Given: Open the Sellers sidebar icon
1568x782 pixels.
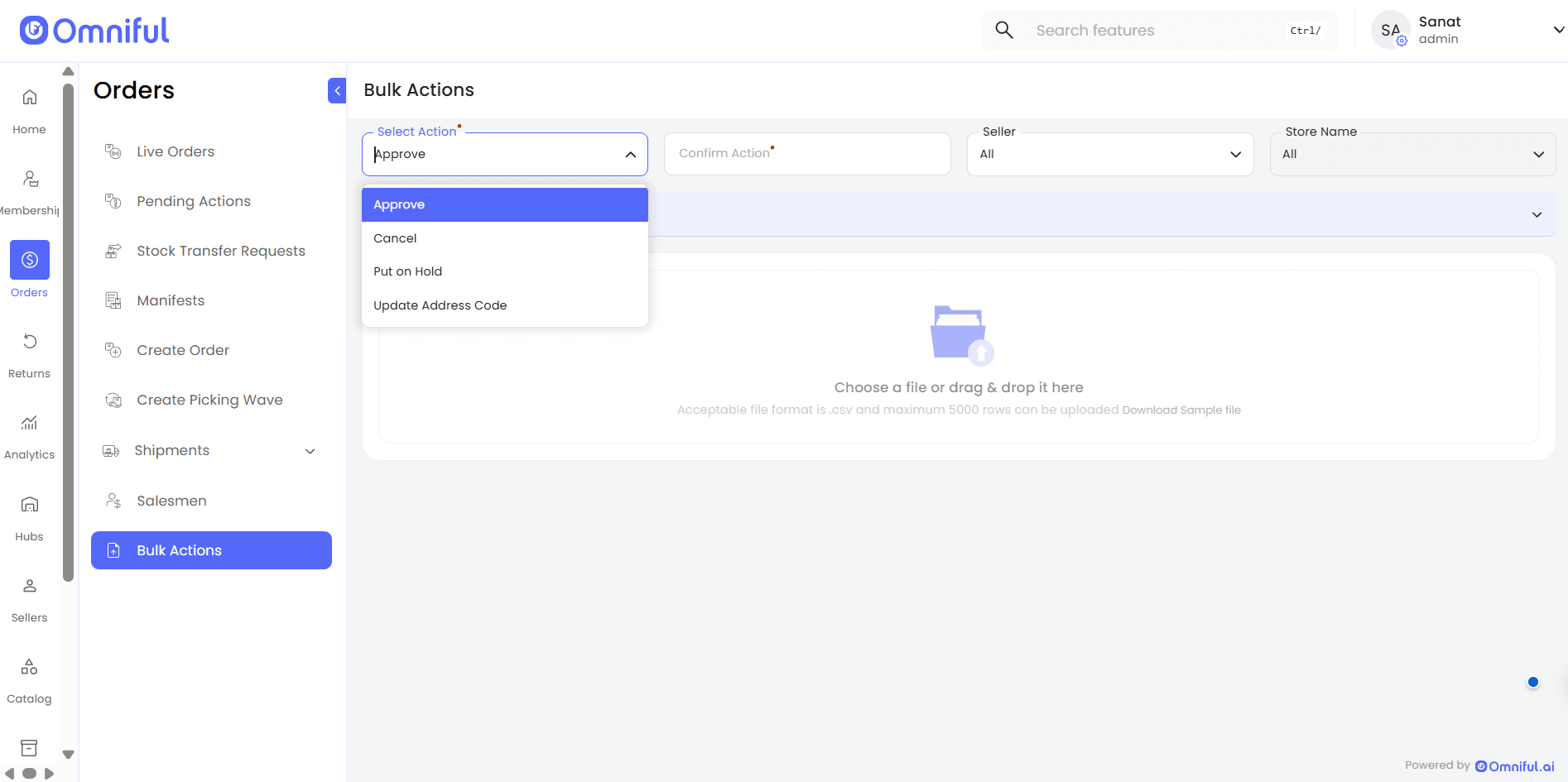Looking at the screenshot, I should [30, 586].
